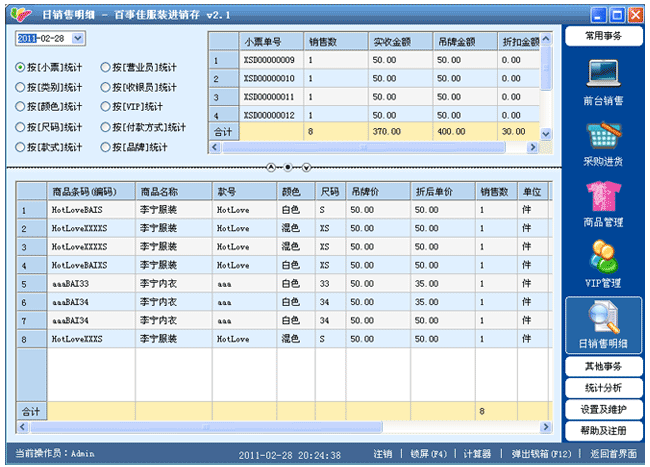
Task: Click the year 2011 in date field
Action: pos(27,39)
